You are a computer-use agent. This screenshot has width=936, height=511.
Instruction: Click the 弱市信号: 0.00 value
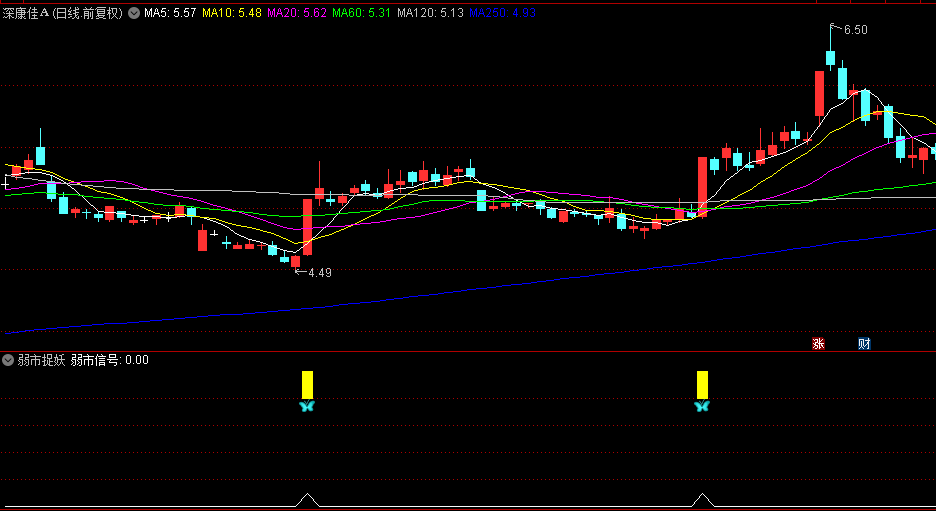(x=110, y=360)
